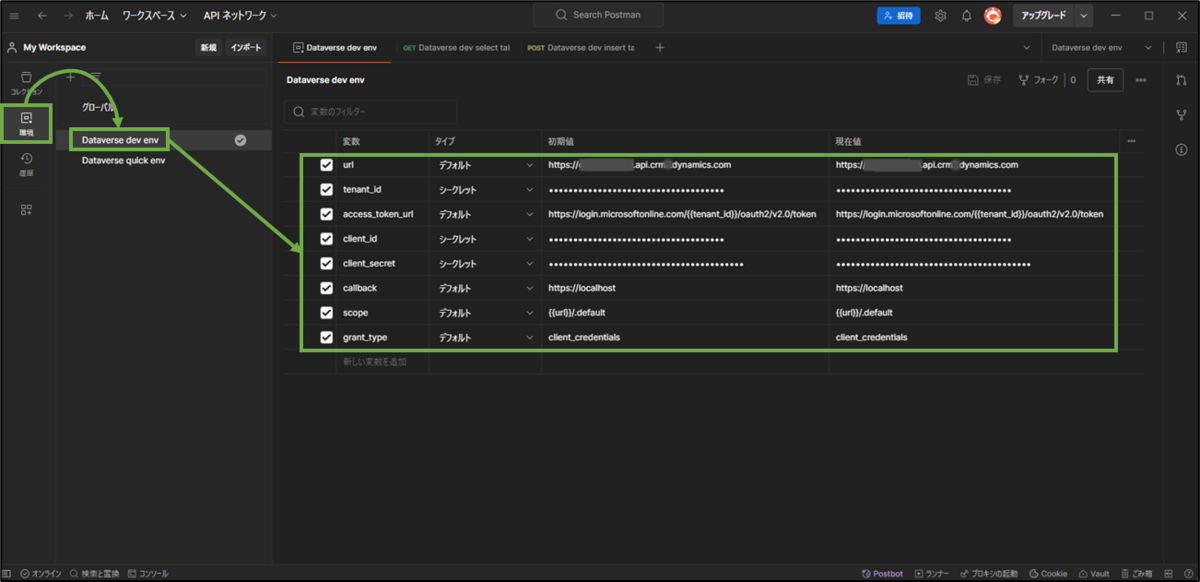
Task: Open new tab with plus icon
Action: pyautogui.click(x=659, y=47)
